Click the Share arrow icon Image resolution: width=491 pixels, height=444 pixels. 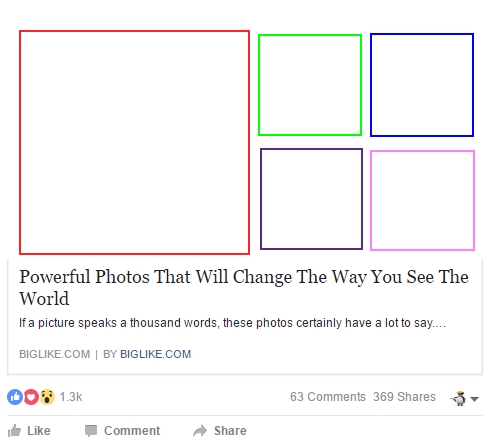200,431
